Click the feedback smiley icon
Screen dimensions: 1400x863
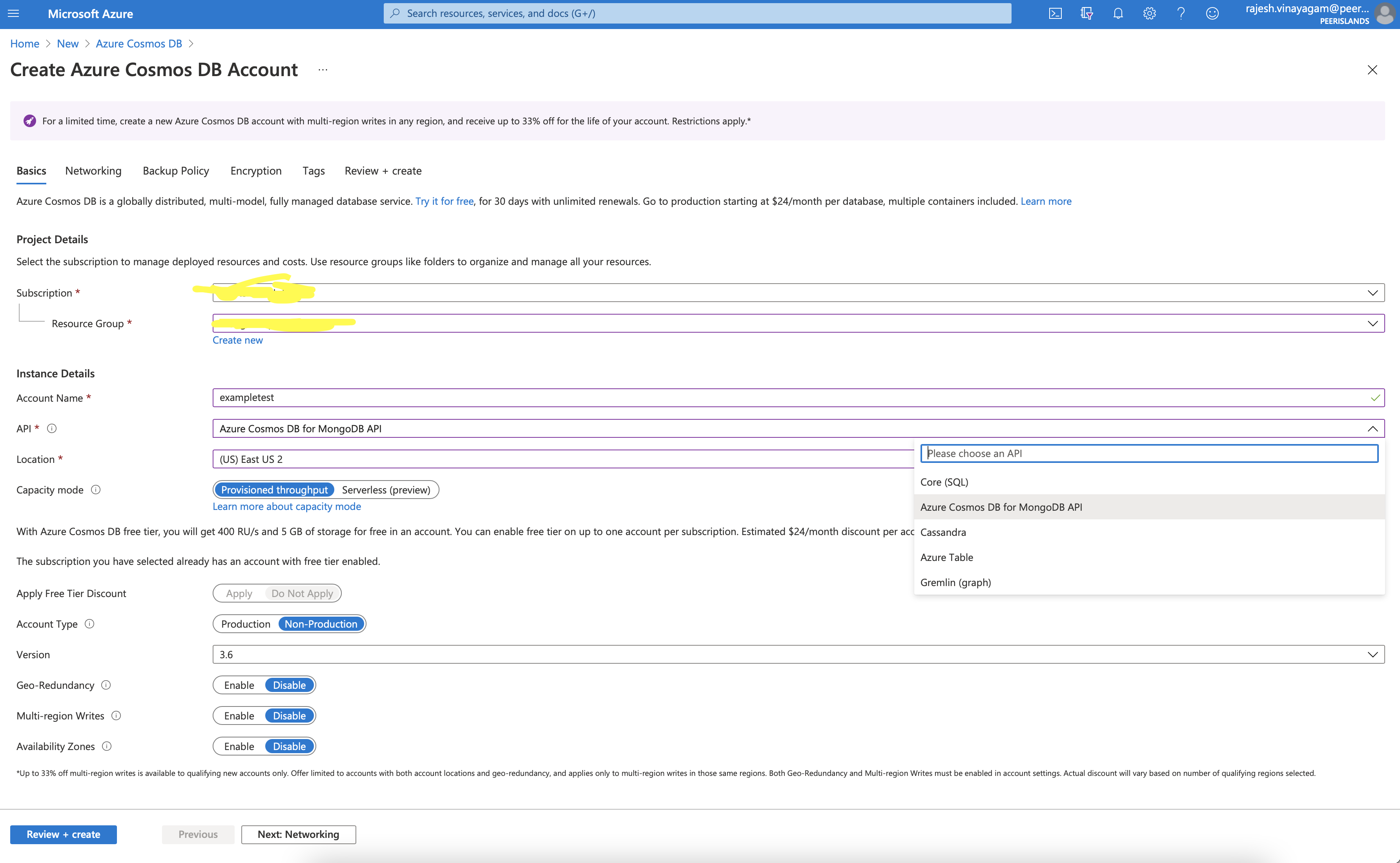coord(1212,13)
